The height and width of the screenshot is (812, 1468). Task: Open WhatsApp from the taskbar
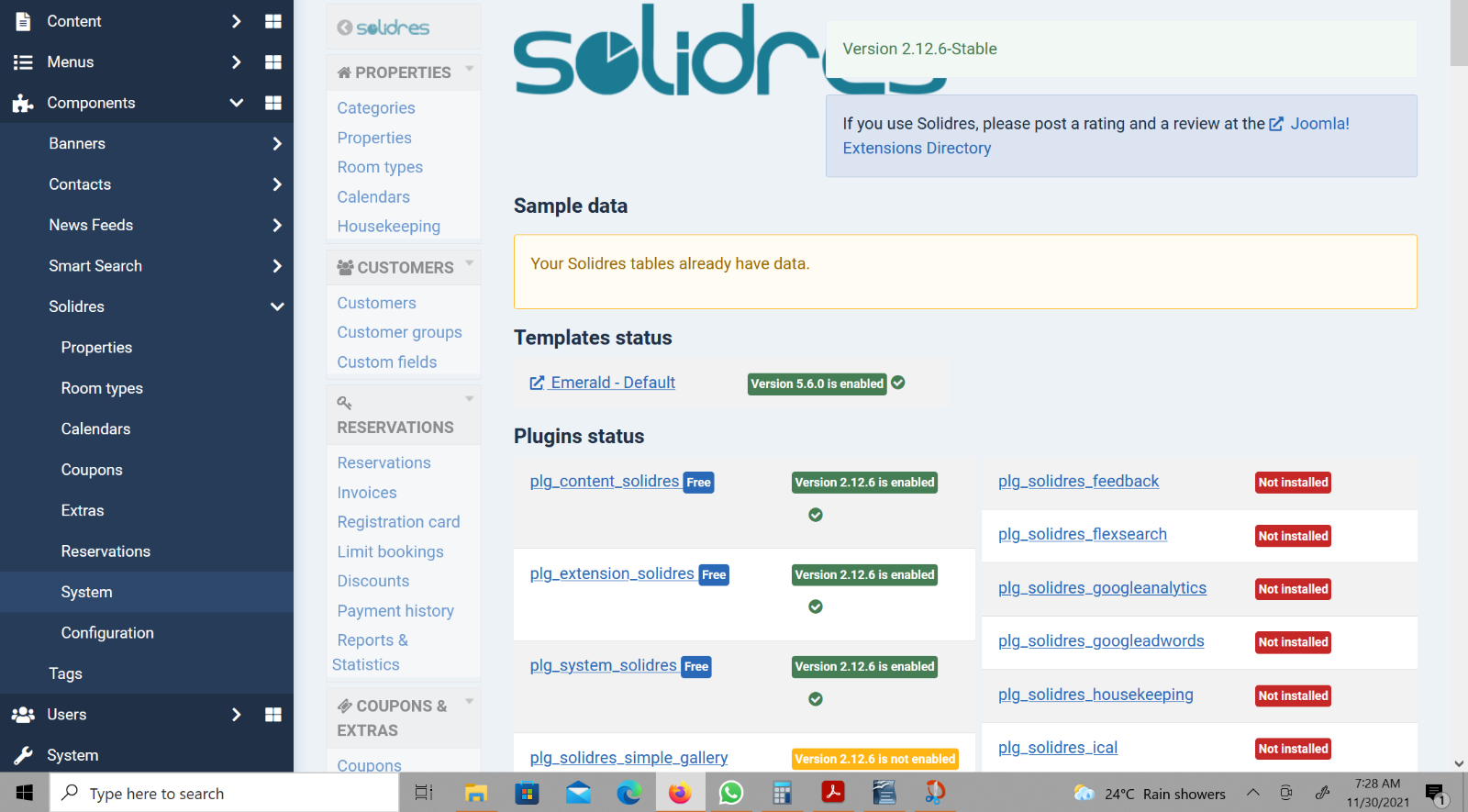click(731, 793)
